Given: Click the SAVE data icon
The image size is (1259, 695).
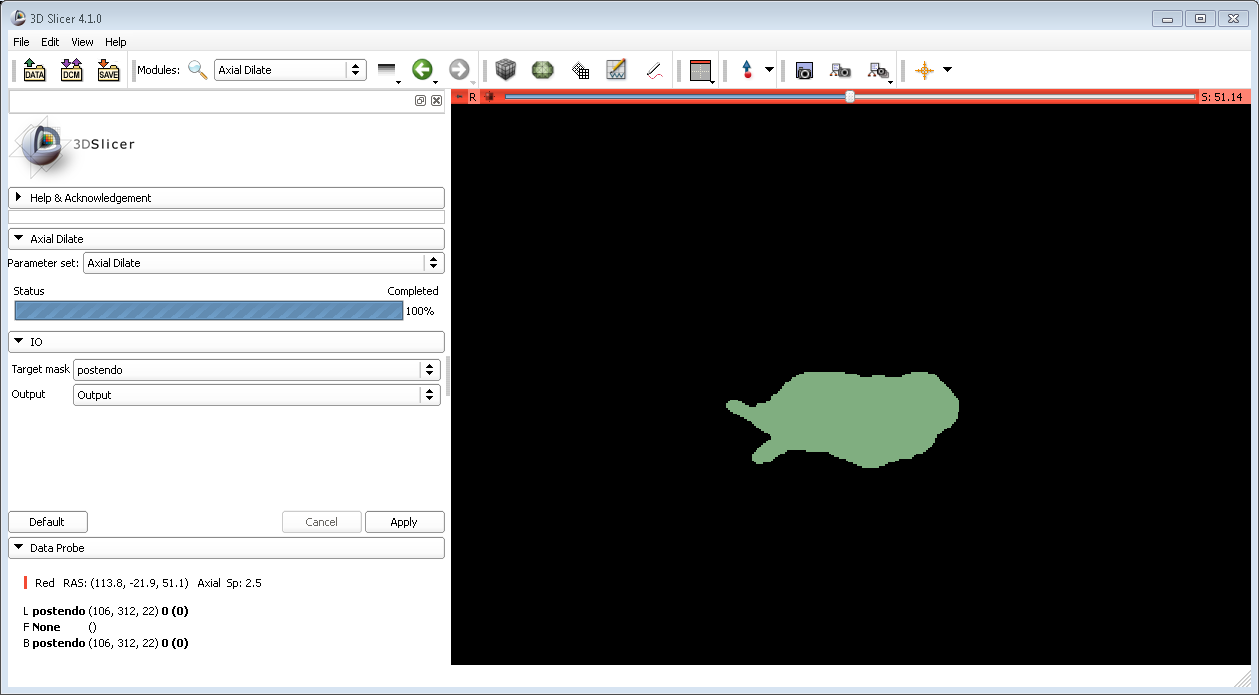Looking at the screenshot, I should (x=108, y=70).
